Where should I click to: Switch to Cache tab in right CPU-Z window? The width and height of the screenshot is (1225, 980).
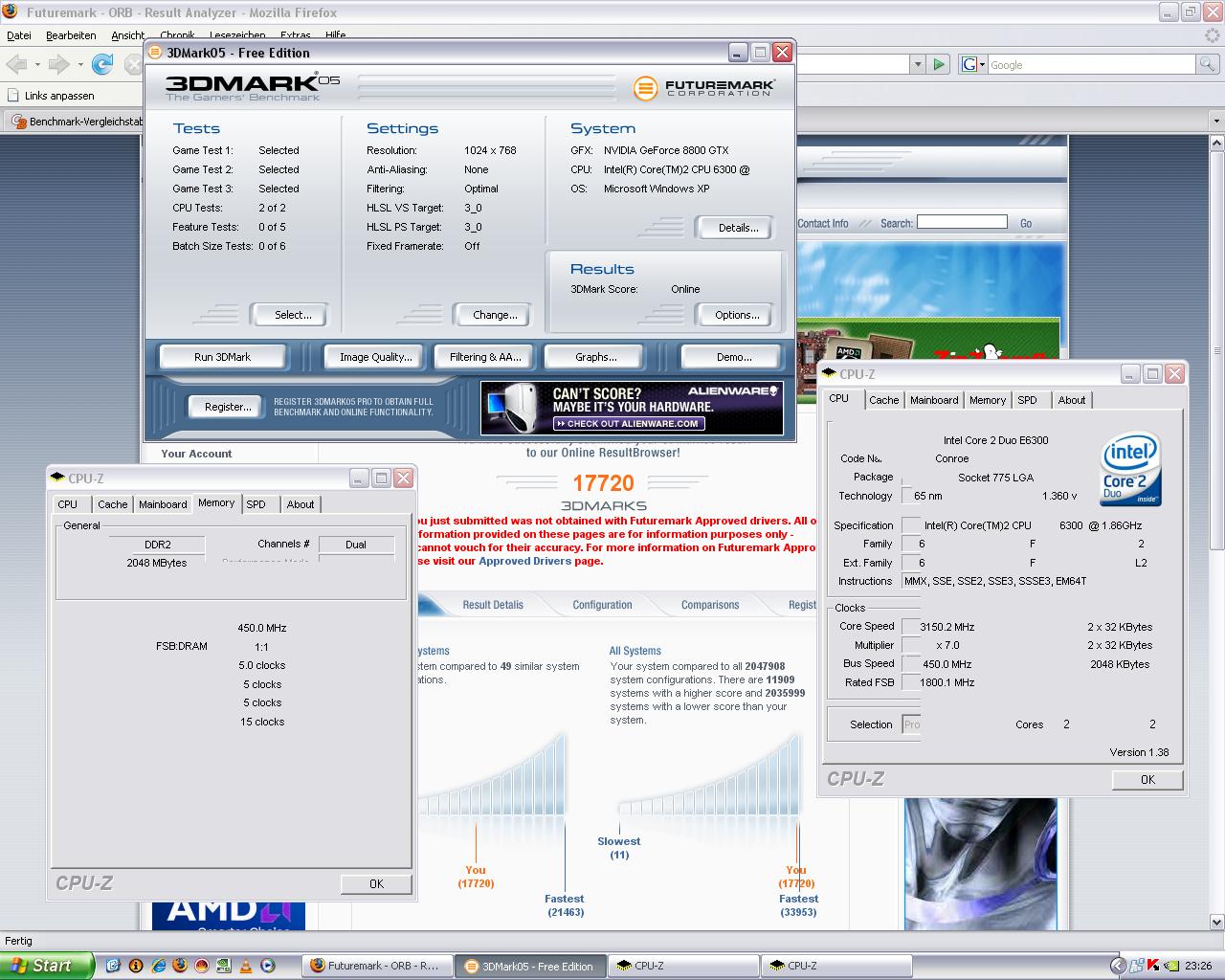pos(884,400)
